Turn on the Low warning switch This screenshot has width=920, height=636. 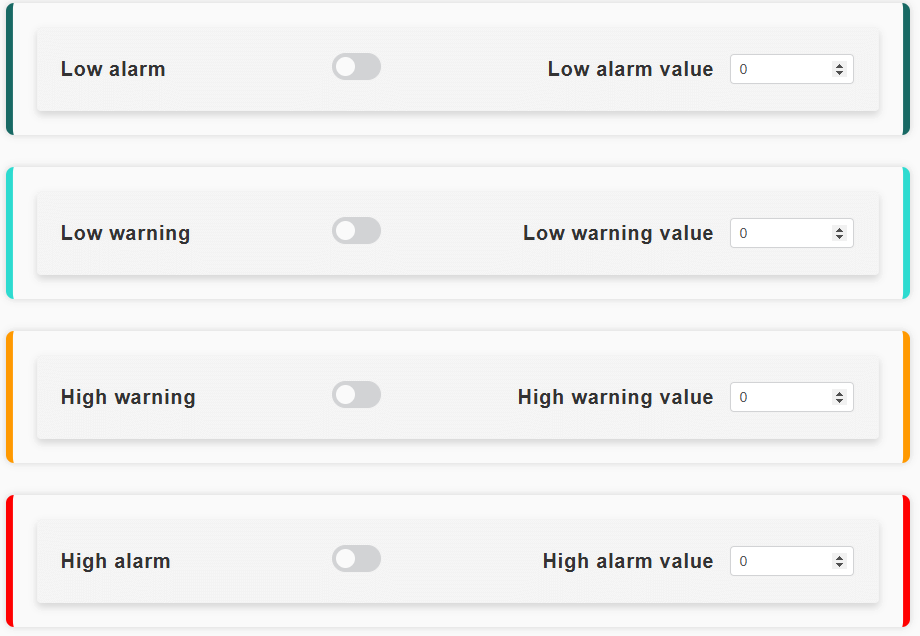(356, 231)
